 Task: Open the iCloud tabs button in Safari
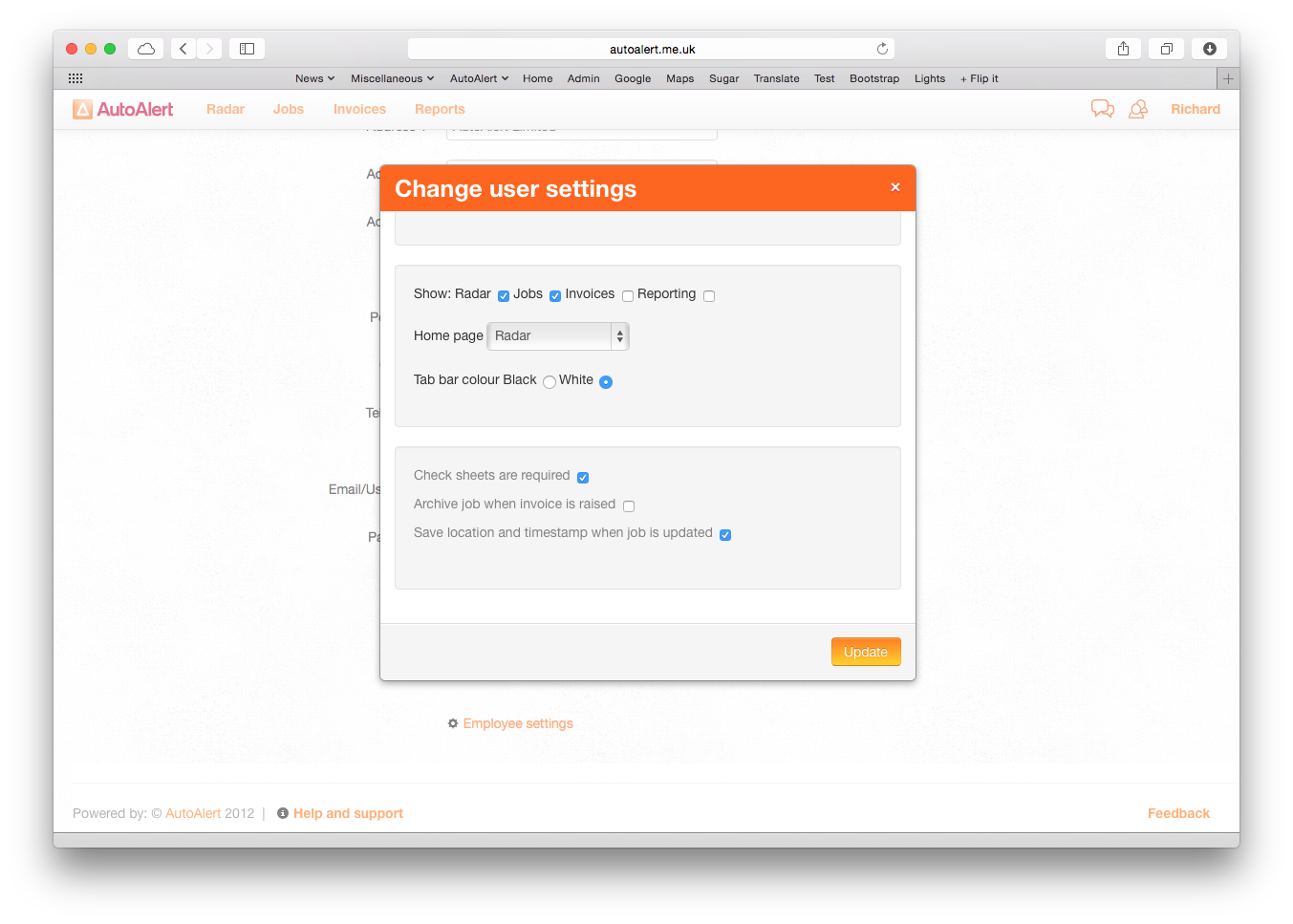tap(146, 49)
